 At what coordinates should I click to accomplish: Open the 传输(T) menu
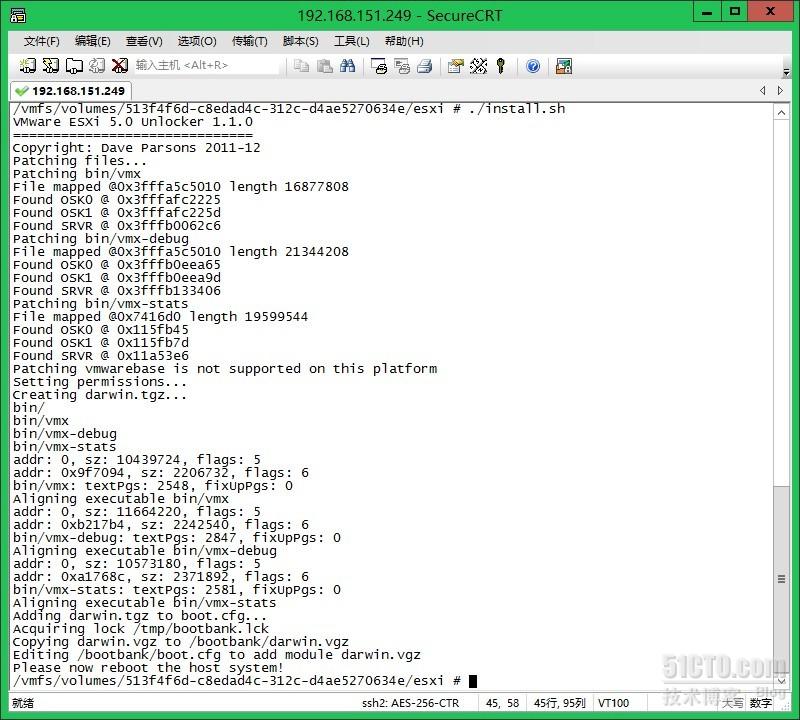click(x=249, y=41)
